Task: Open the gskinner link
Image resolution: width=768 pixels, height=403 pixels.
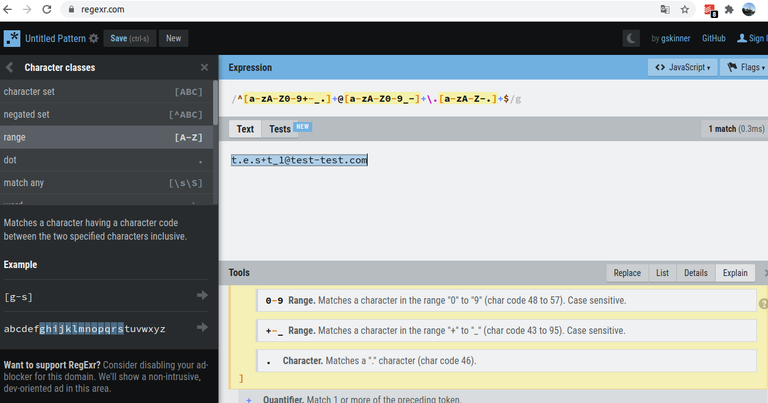Action: [x=675, y=38]
